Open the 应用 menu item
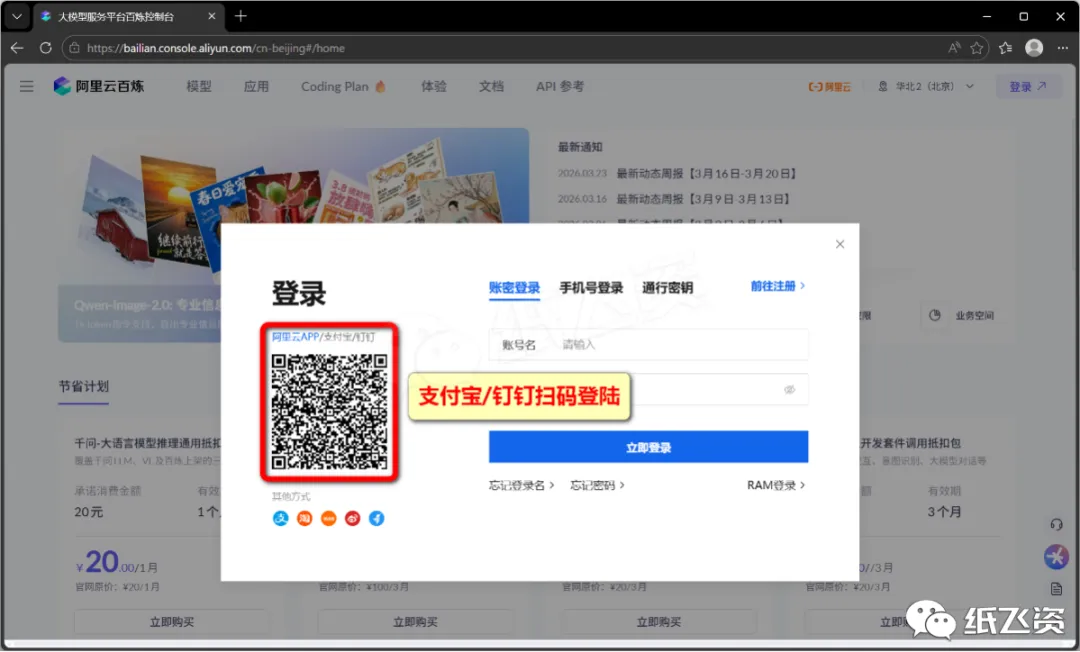Viewport: 1080px width, 652px height. point(256,87)
